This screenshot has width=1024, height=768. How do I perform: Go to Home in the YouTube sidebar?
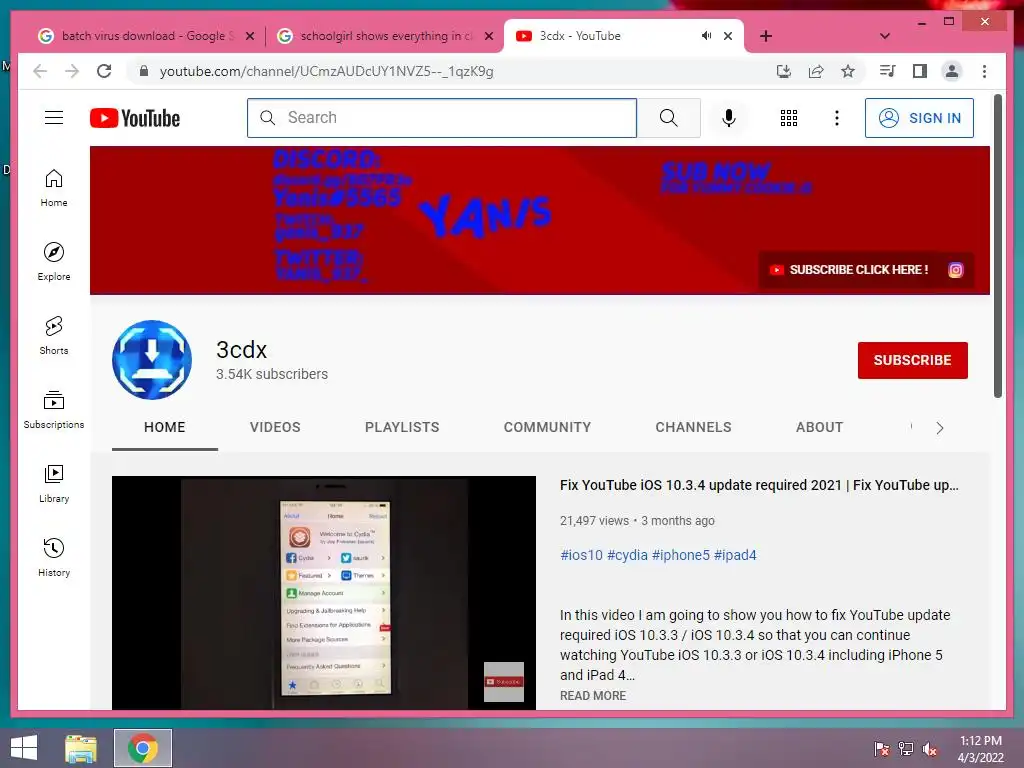click(x=54, y=188)
